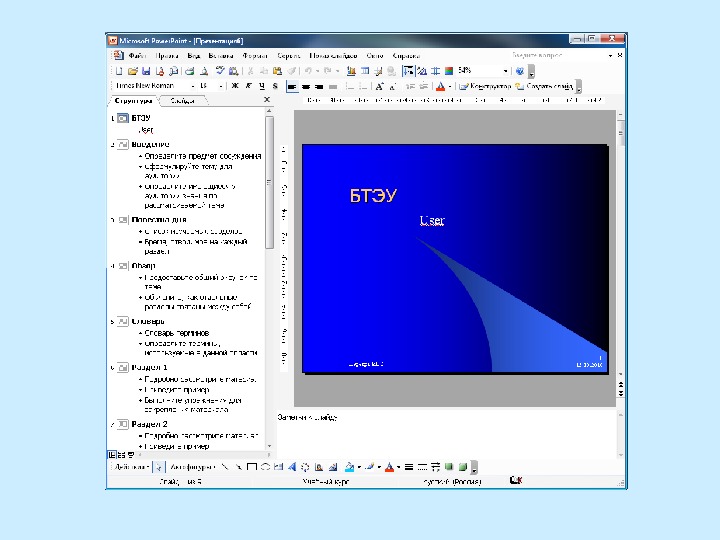Image resolution: width=720 pixels, height=540 pixels.
Task: Open the 54% zoom dropdown
Action: click(505, 71)
